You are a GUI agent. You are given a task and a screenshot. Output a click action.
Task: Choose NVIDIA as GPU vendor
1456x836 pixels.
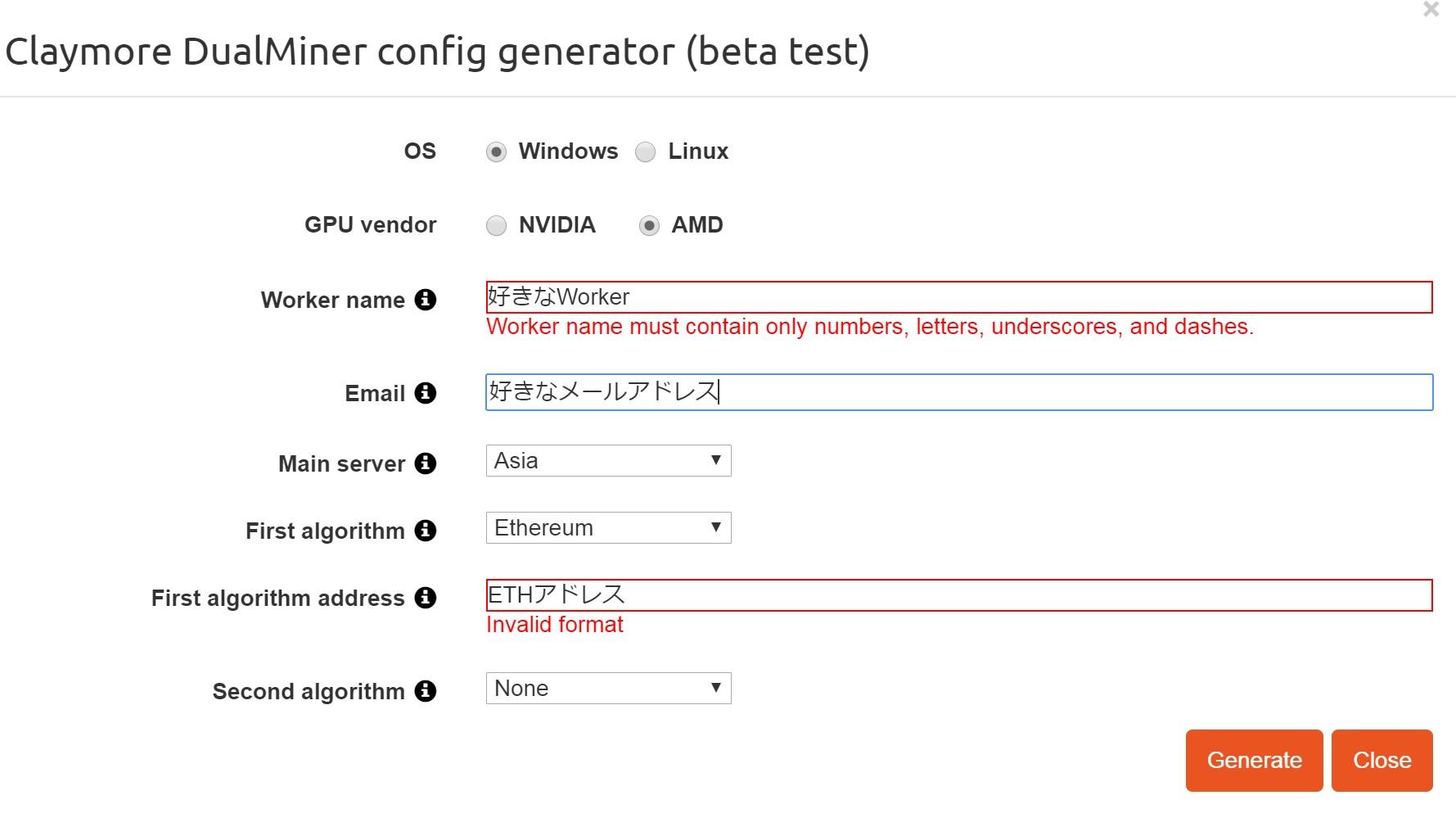tap(496, 226)
